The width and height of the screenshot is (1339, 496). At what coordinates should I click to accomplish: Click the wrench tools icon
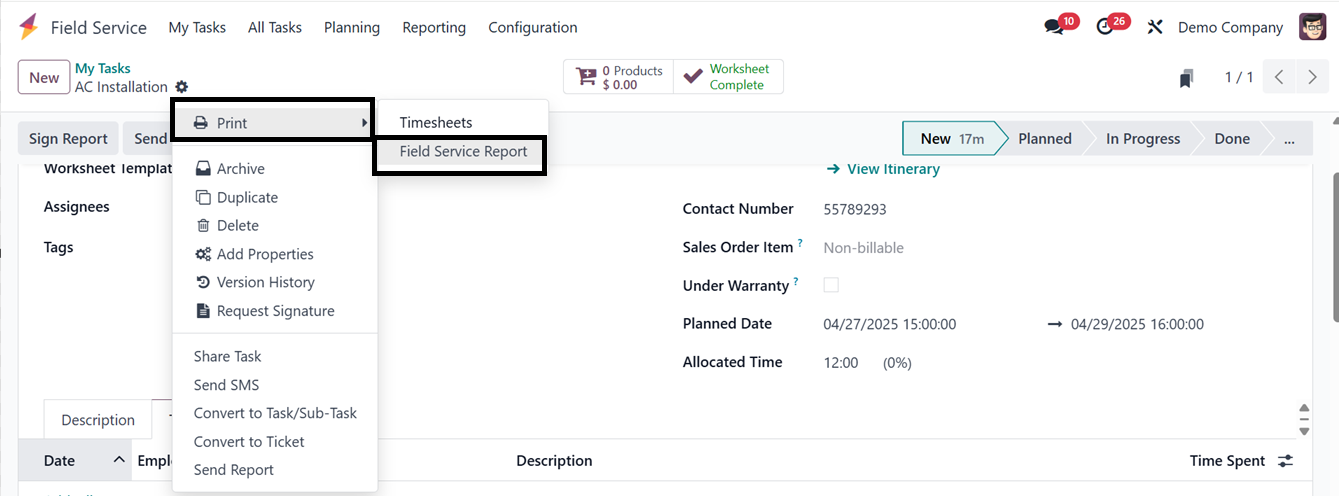coord(1155,27)
